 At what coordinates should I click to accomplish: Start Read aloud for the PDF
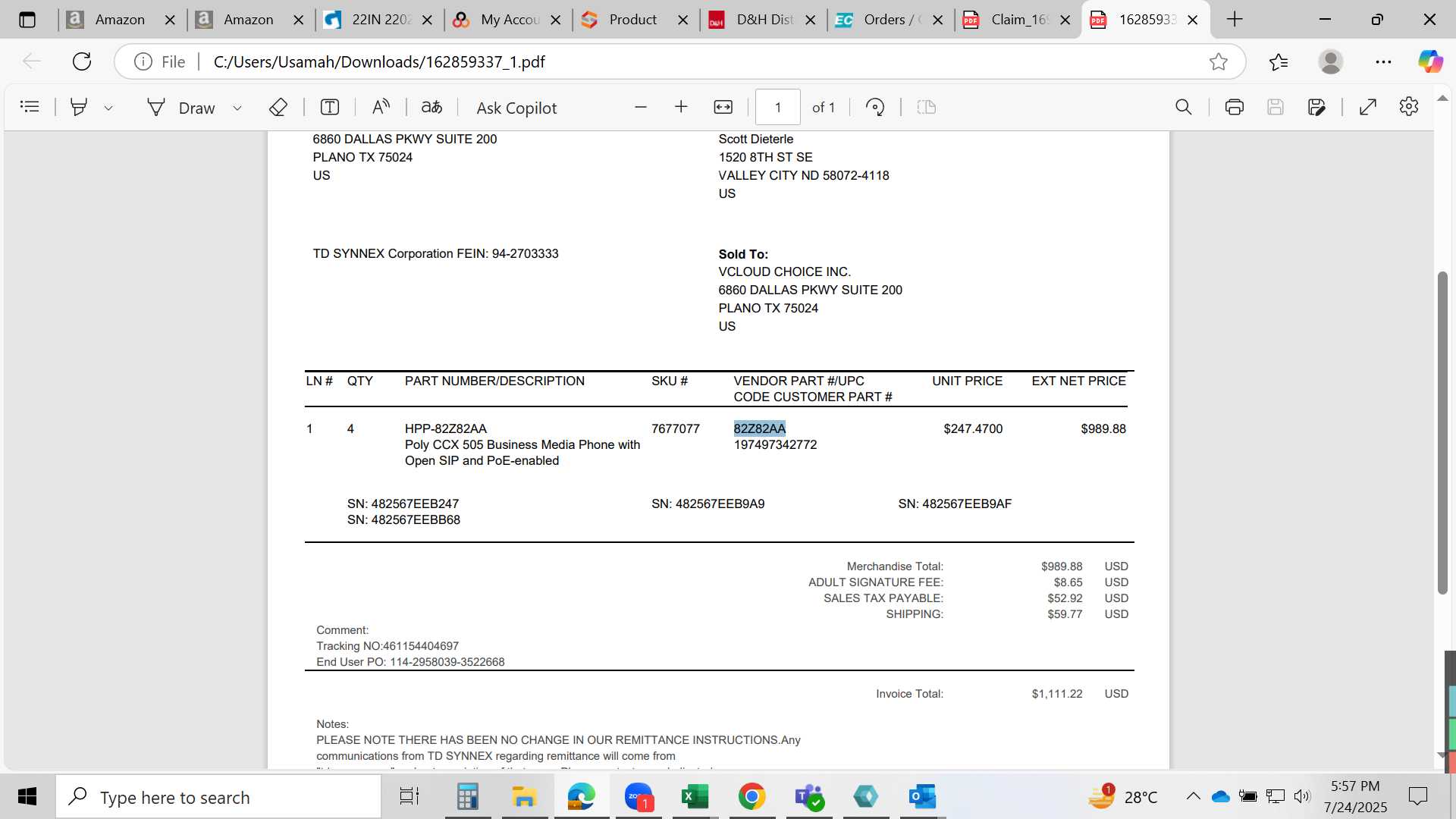pos(381,107)
